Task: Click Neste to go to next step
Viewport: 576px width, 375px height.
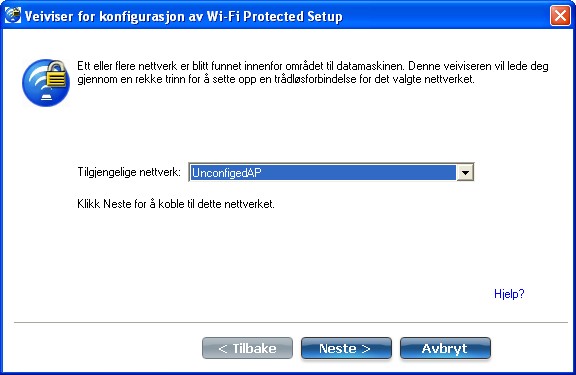Action: pyautogui.click(x=346, y=348)
